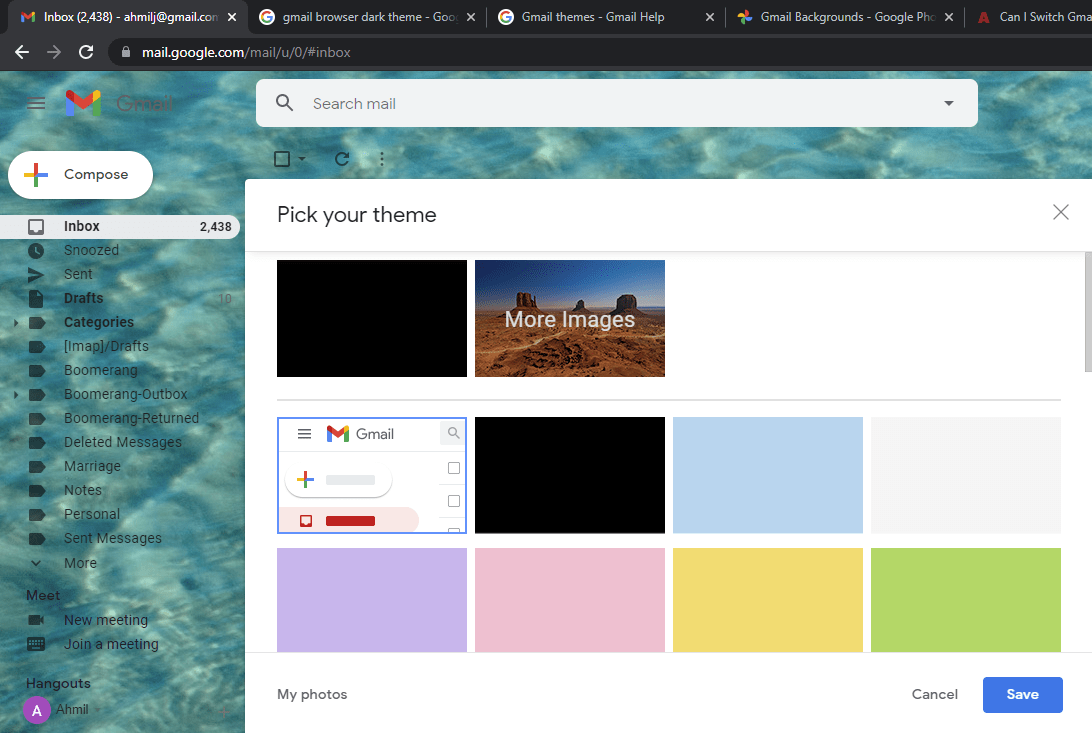Select the black image theme in top row
This screenshot has height=733, width=1092.
click(x=372, y=319)
